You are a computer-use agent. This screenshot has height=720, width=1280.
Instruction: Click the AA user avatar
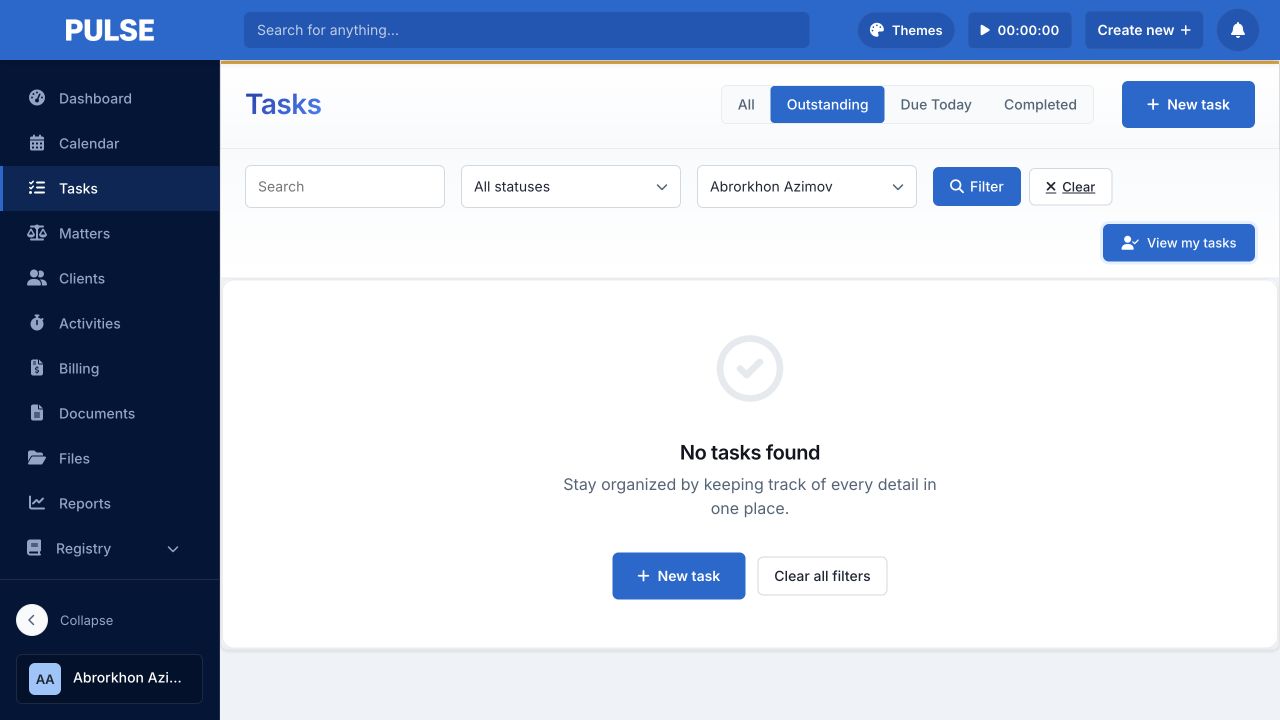coord(45,679)
